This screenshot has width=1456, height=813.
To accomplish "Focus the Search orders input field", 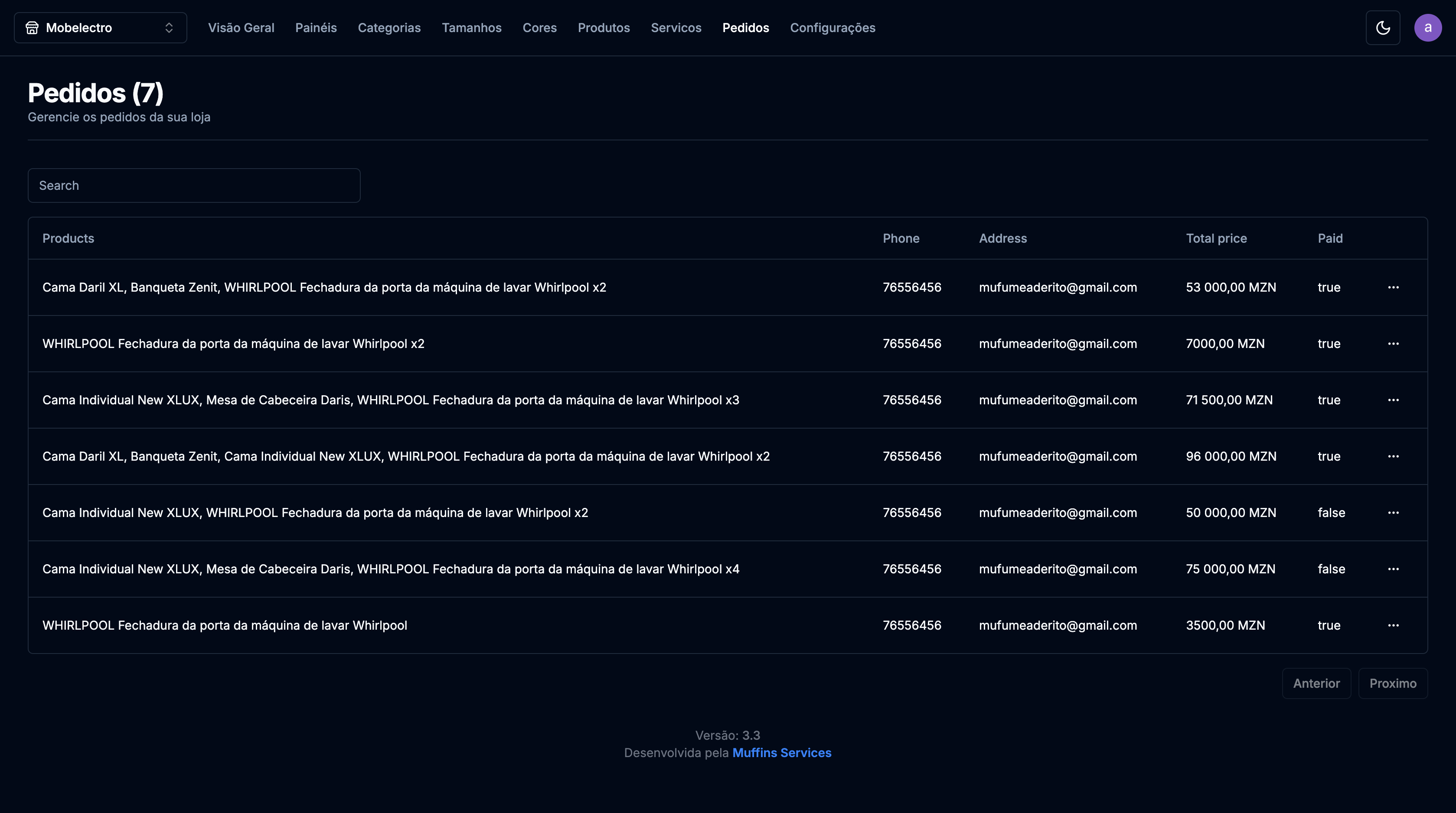I will pos(194,185).
